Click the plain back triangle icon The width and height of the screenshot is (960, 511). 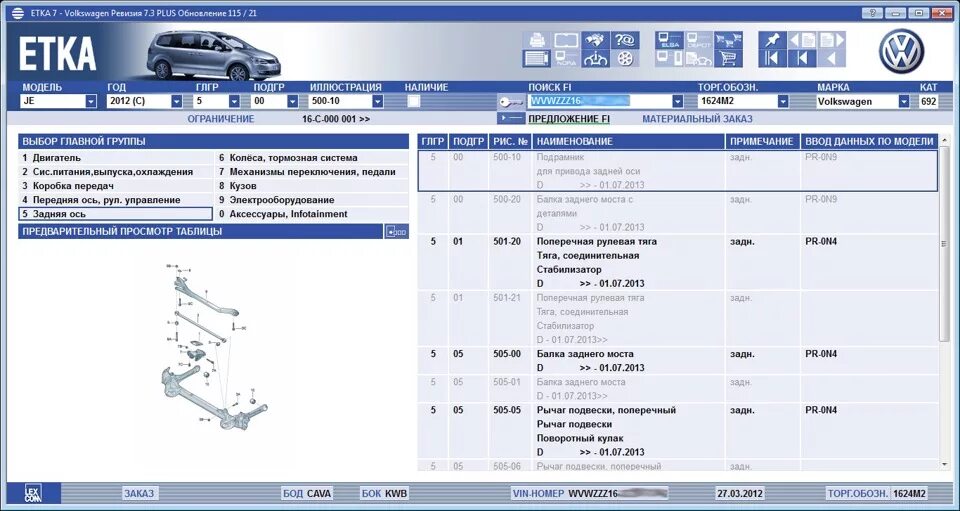(x=831, y=59)
